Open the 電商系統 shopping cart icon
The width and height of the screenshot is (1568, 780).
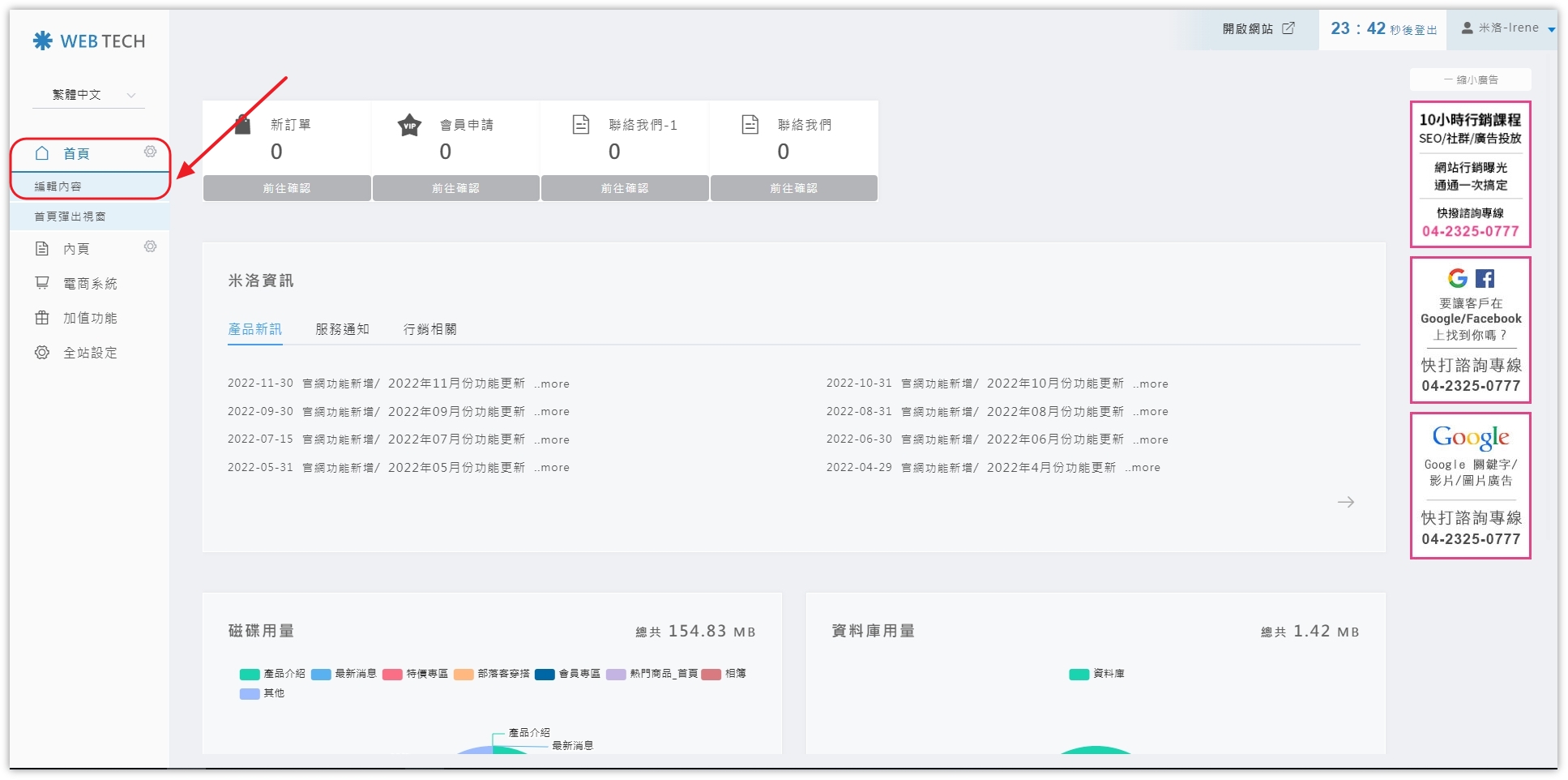click(x=42, y=283)
